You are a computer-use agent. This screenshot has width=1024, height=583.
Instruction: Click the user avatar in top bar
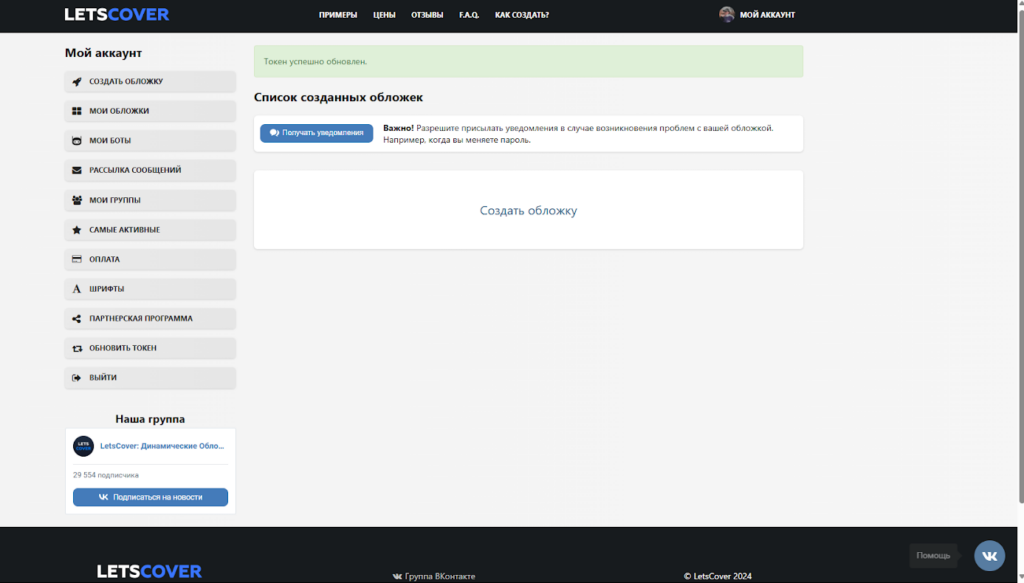click(x=726, y=14)
